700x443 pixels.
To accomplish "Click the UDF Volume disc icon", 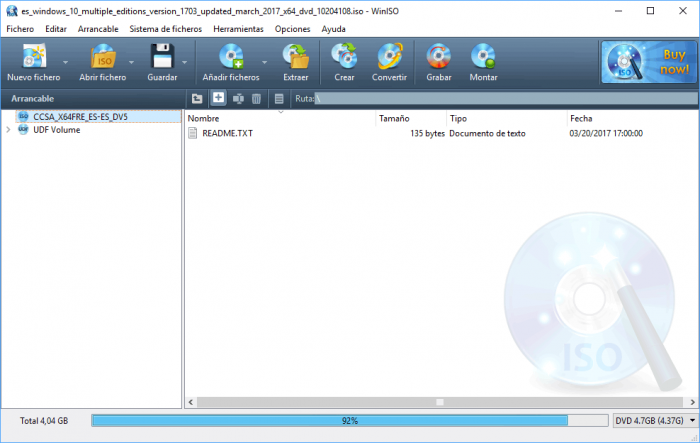I will tap(23, 130).
